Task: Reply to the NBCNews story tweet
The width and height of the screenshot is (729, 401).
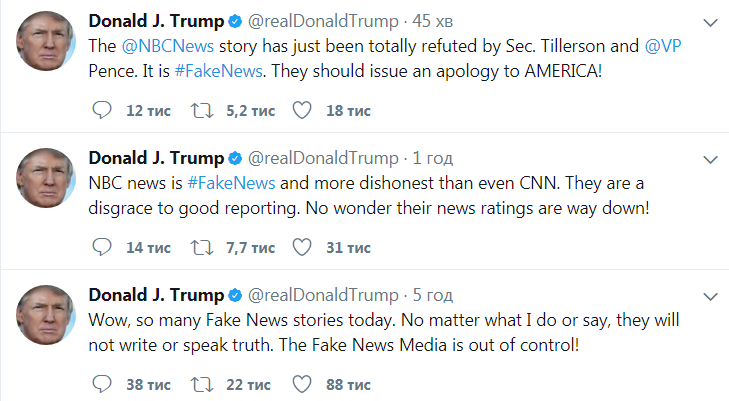Action: (x=100, y=109)
